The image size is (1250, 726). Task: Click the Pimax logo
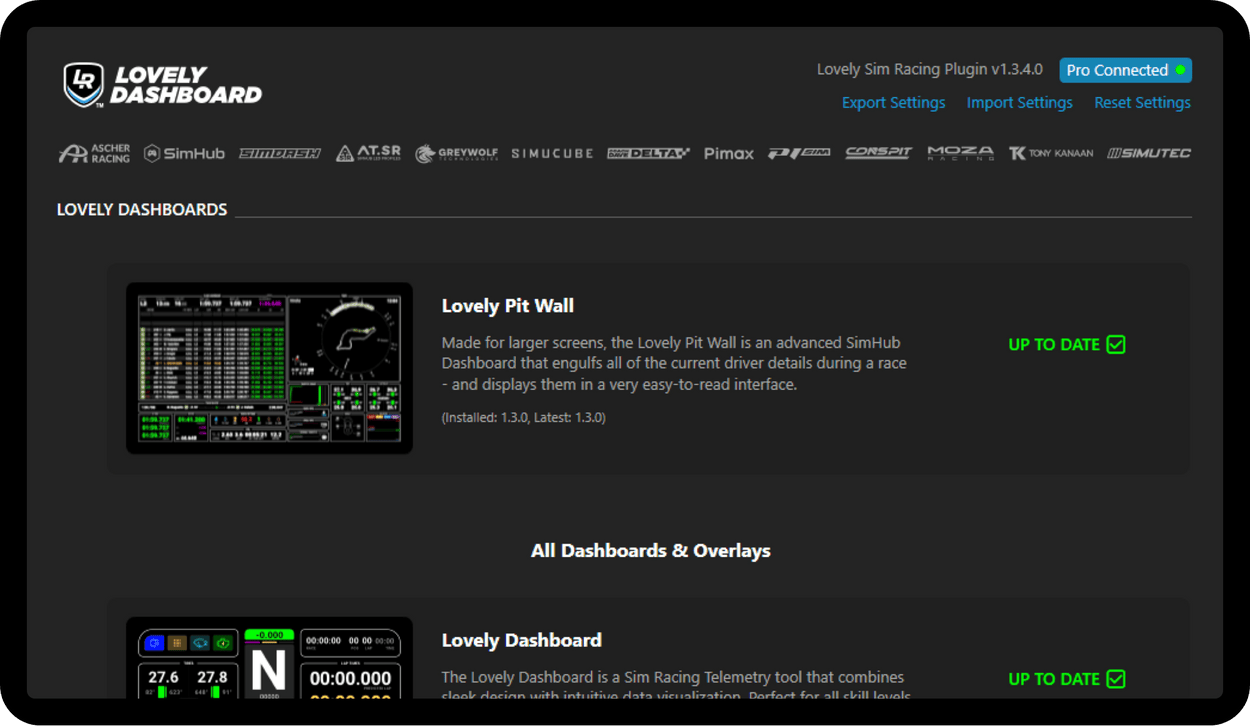point(729,153)
